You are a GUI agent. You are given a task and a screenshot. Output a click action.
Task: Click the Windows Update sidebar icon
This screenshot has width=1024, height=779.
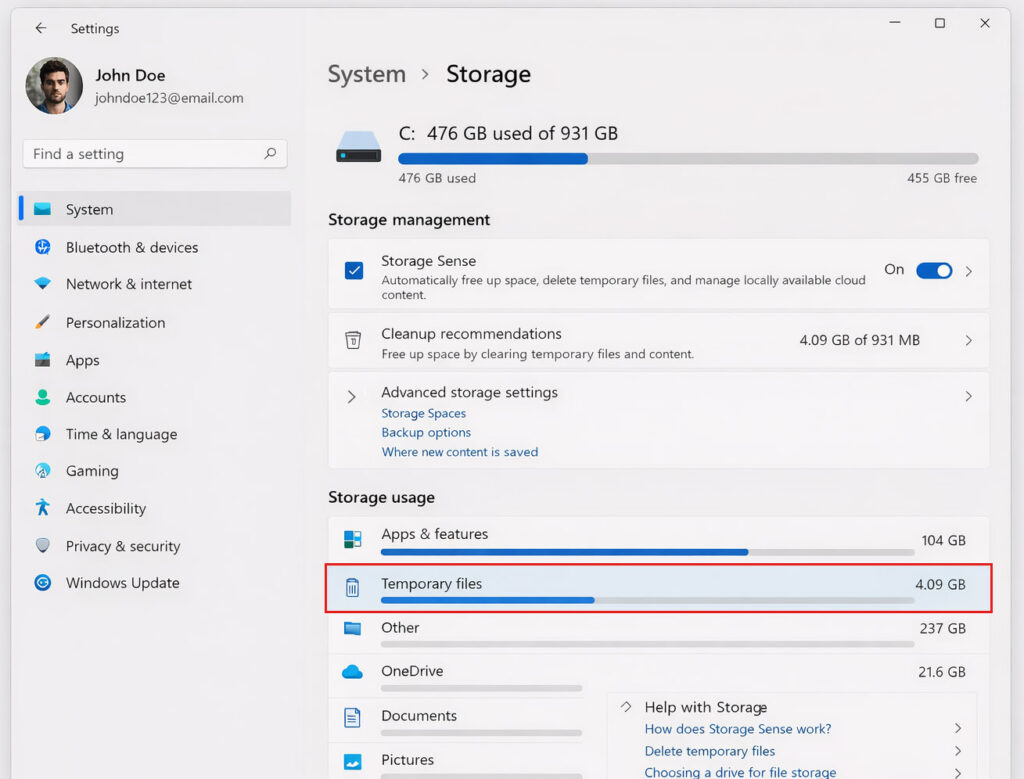point(42,583)
